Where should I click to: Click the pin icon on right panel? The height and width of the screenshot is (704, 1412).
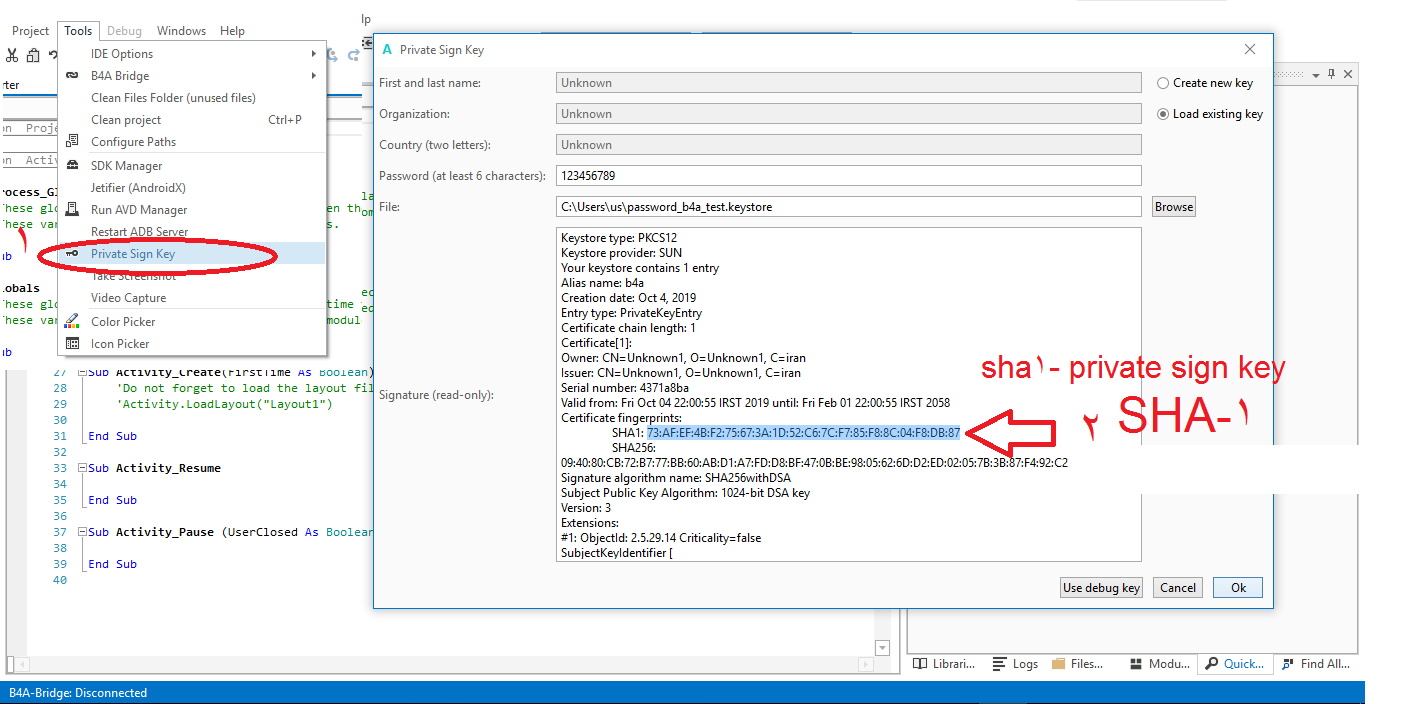click(1332, 75)
